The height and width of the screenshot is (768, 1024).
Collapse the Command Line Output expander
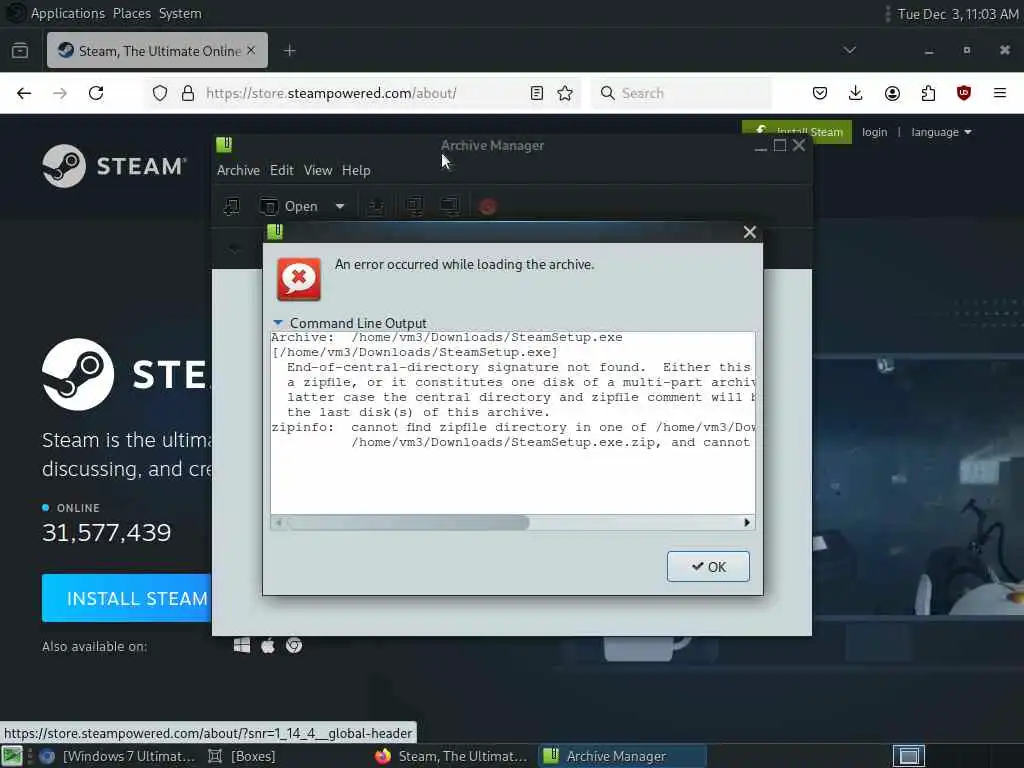pos(278,323)
